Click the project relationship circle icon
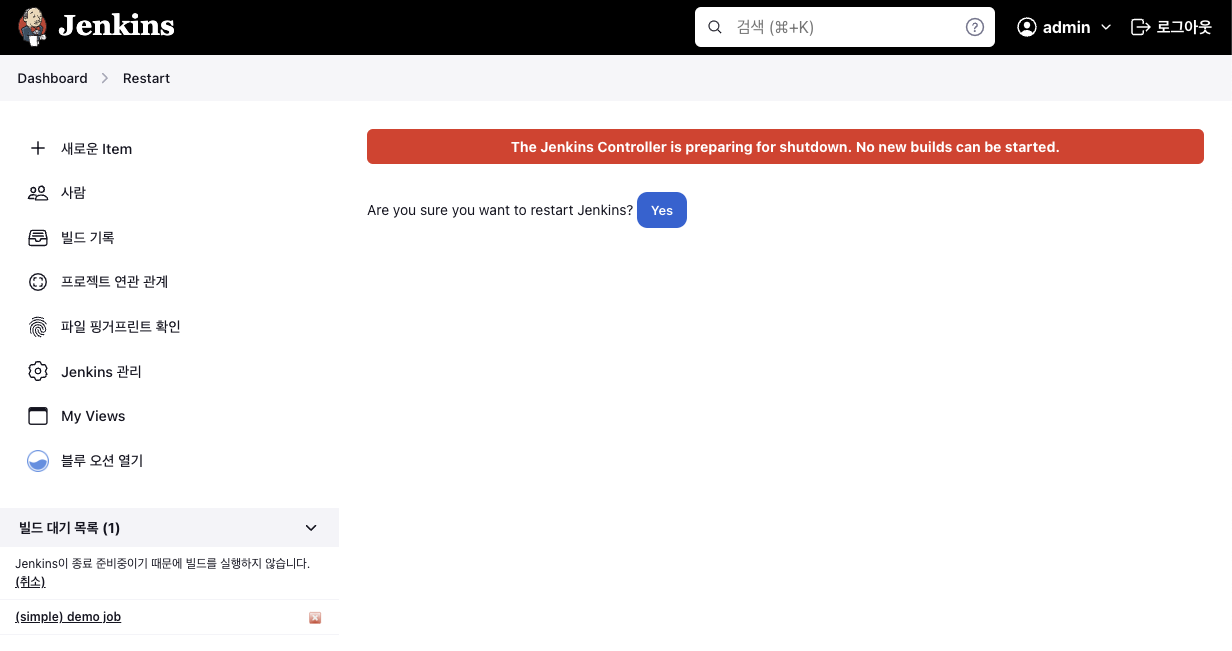This screenshot has width=1232, height=651. tap(38, 282)
